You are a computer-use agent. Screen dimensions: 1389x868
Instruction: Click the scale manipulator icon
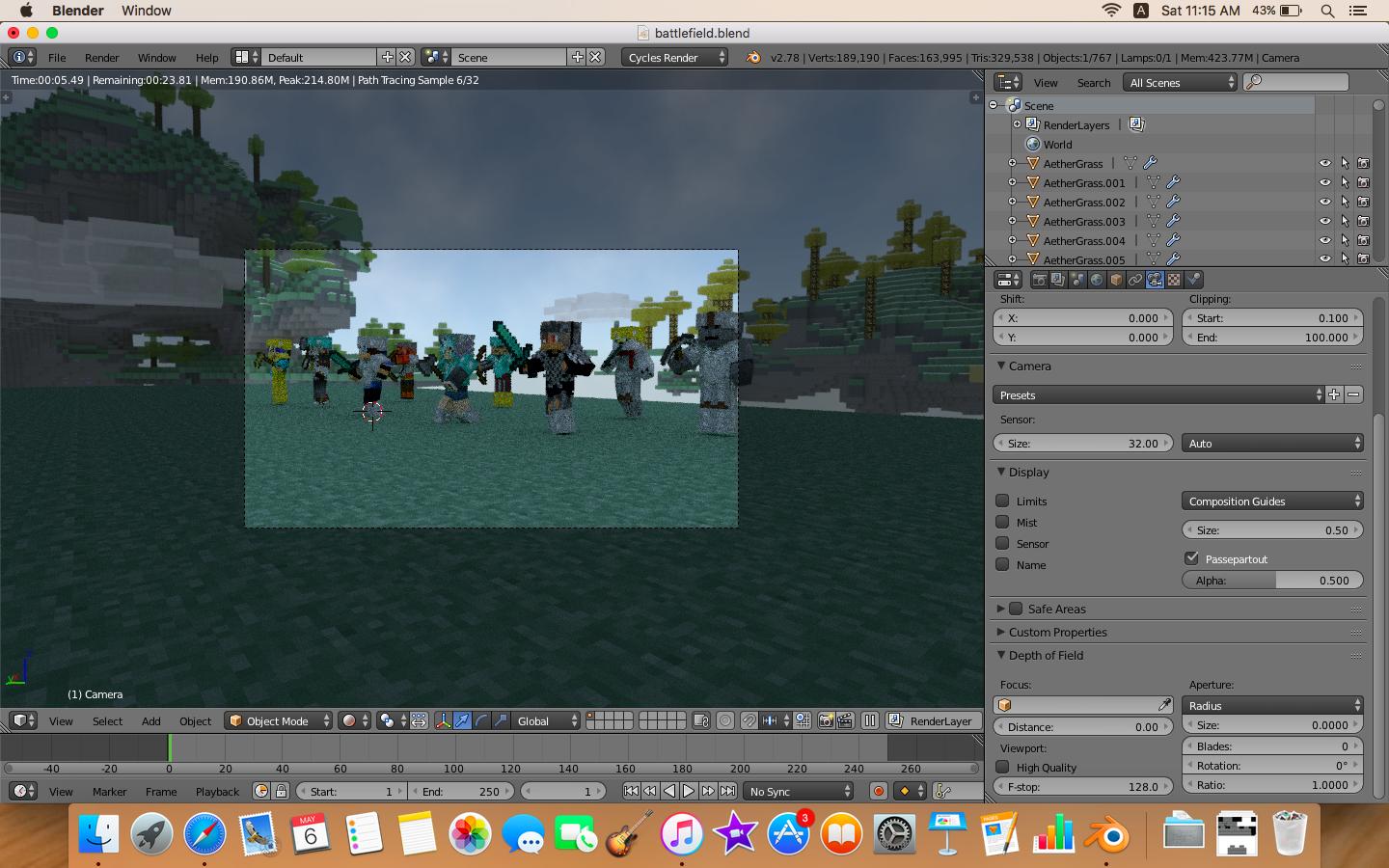501,720
